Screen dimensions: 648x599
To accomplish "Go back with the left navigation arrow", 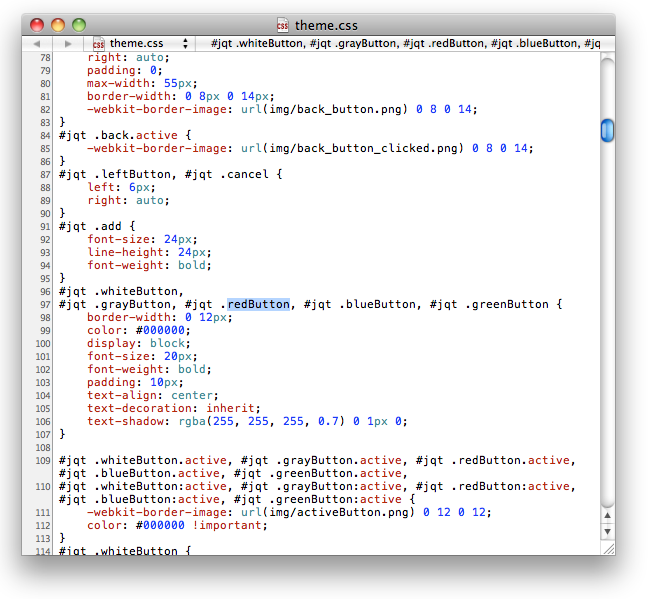I will coord(37,43).
